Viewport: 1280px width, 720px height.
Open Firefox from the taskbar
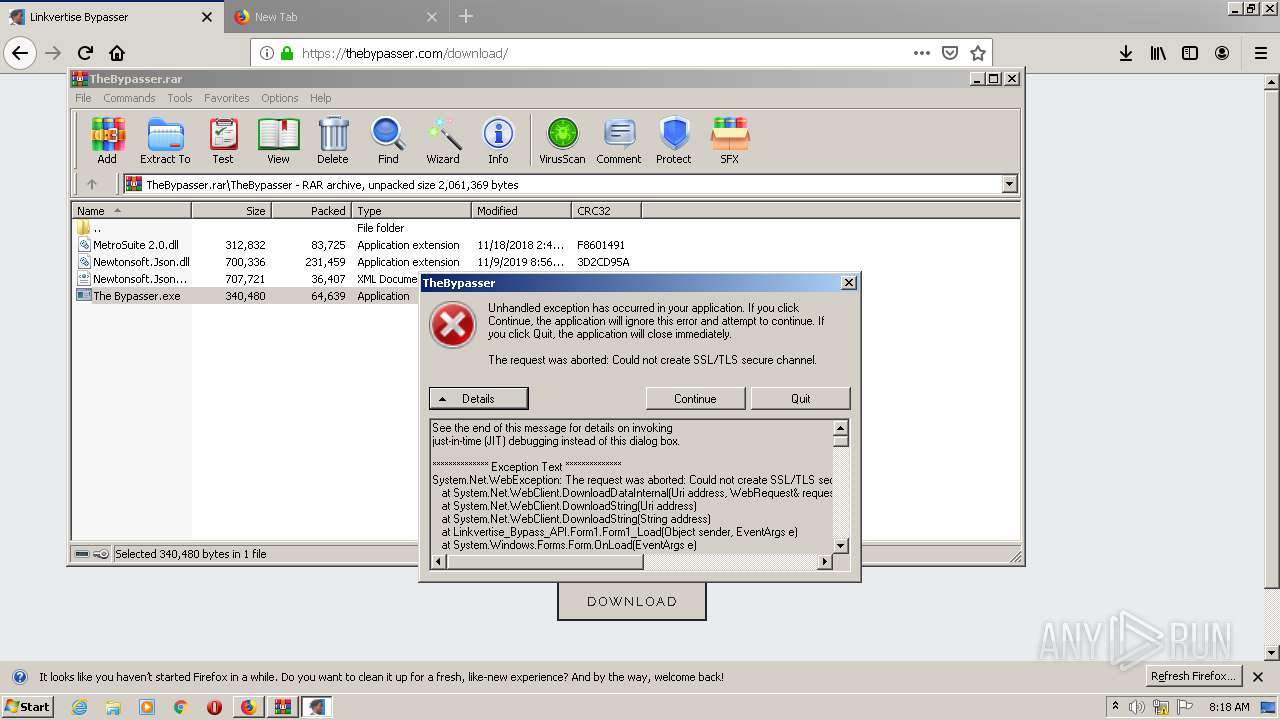click(x=247, y=707)
